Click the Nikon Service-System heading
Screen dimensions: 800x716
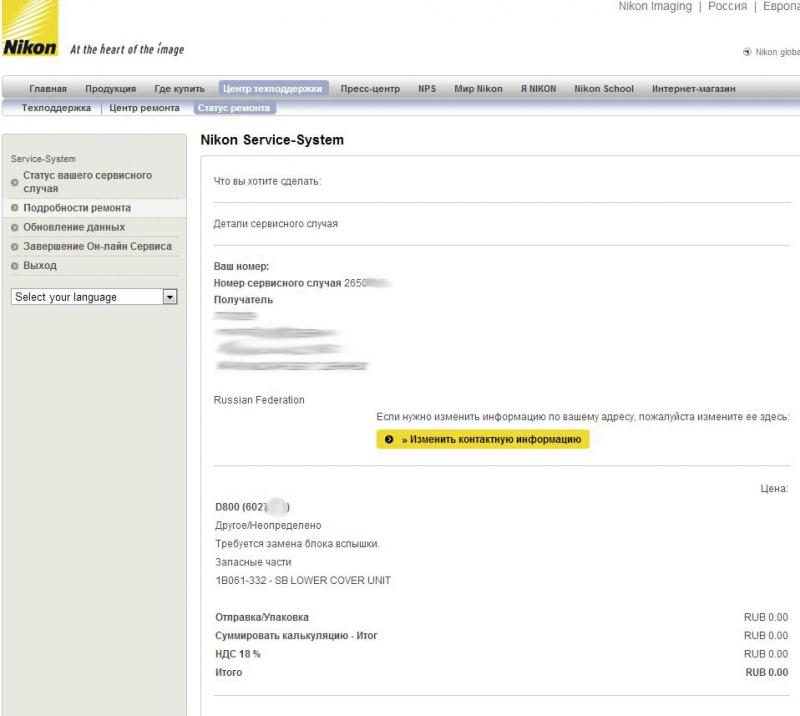pos(272,140)
